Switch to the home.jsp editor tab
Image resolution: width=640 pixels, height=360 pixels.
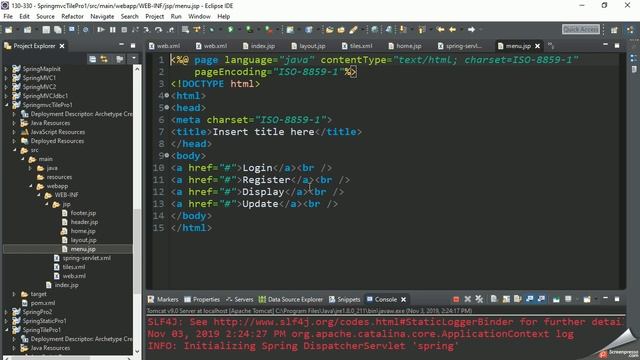[x=405, y=46]
